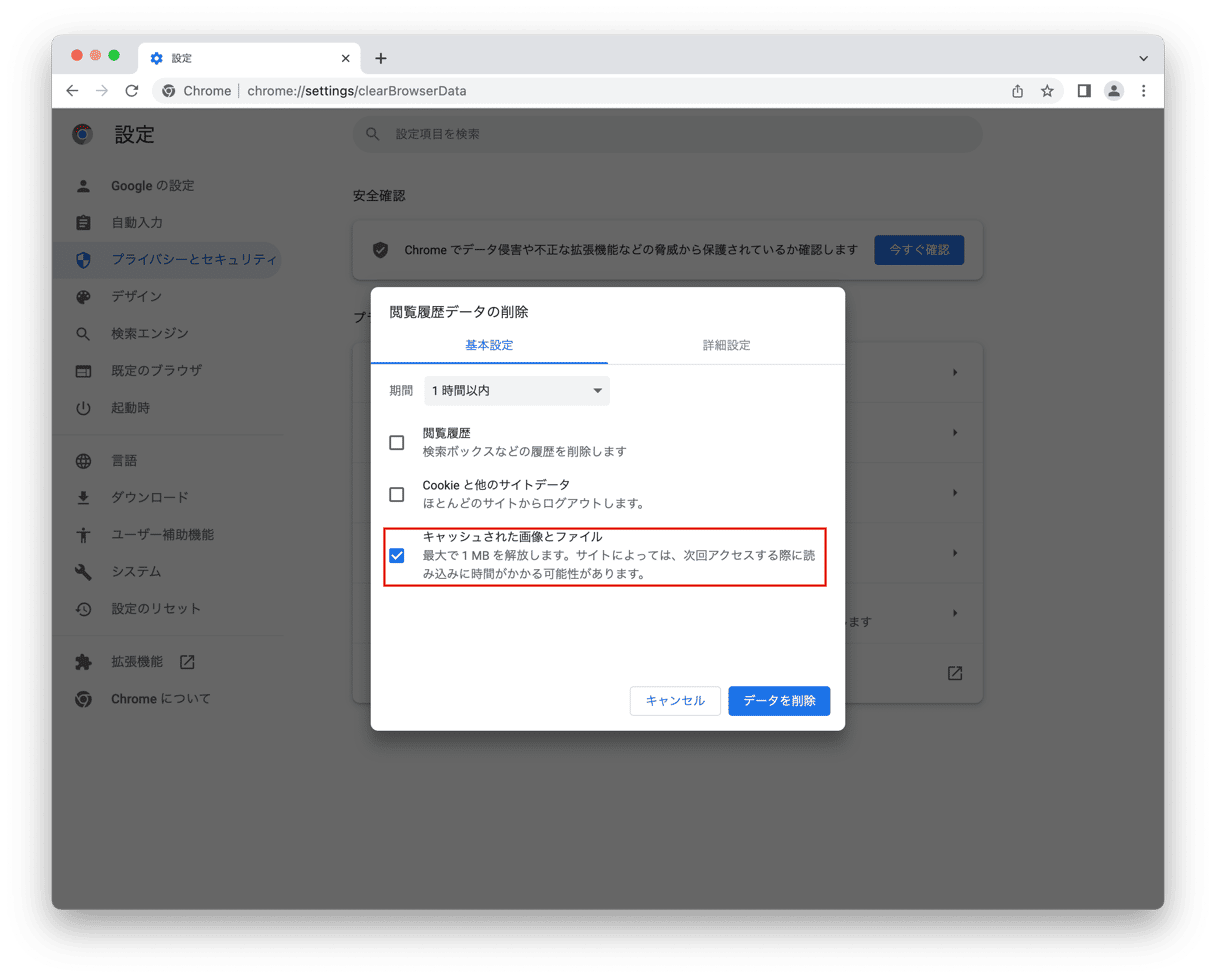Check the 閲覧履歴 checkbox

click(x=397, y=442)
